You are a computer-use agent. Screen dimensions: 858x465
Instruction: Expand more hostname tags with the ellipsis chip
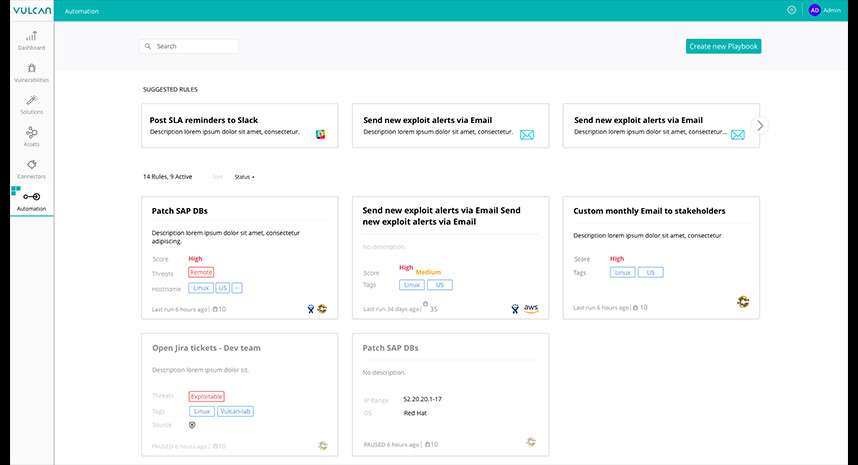pyautogui.click(x=237, y=288)
